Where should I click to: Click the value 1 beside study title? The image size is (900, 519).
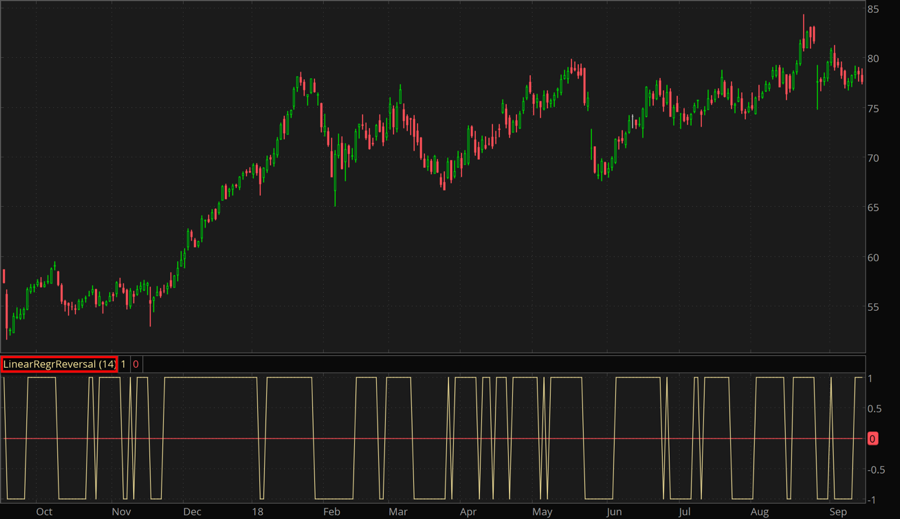click(x=124, y=364)
